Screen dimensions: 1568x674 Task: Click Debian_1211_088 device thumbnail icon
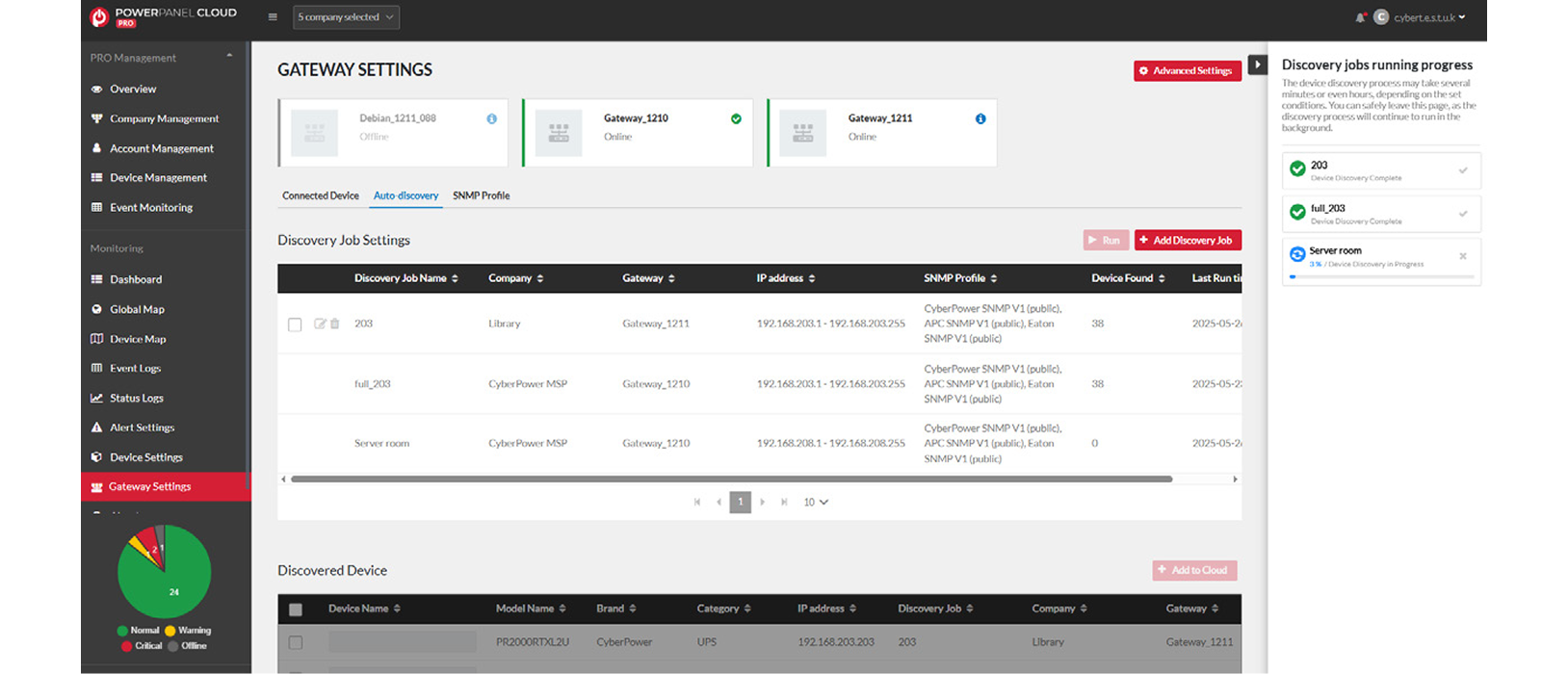[x=314, y=133]
